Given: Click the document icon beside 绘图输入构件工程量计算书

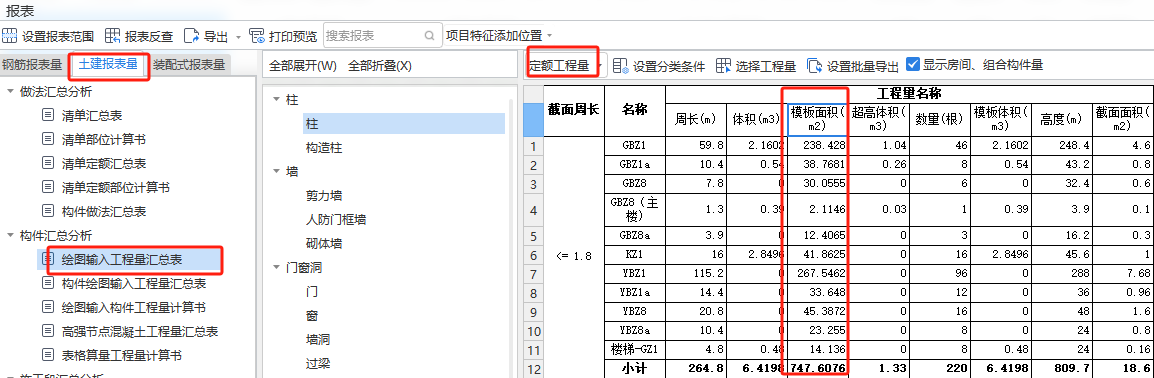Looking at the screenshot, I should point(48,307).
